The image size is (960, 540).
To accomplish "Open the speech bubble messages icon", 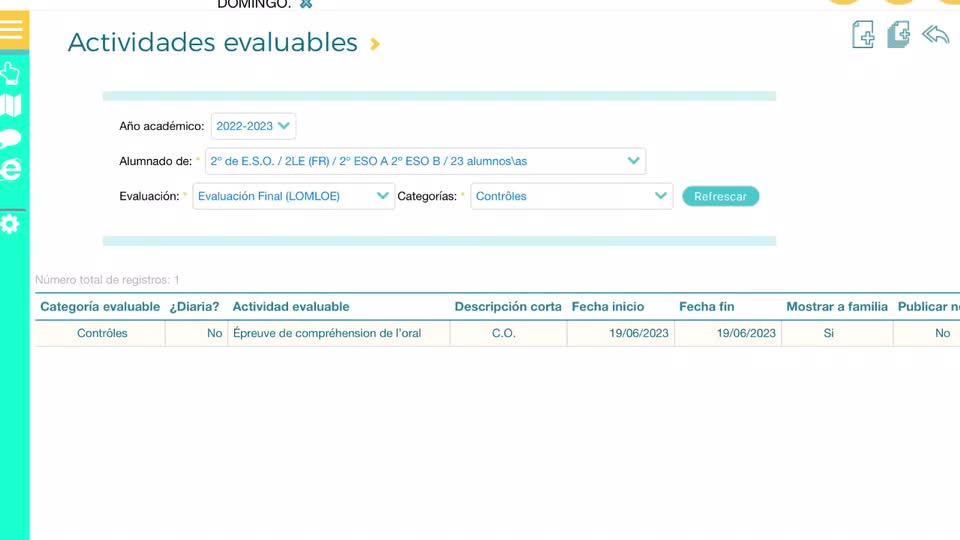I will pos(10,139).
